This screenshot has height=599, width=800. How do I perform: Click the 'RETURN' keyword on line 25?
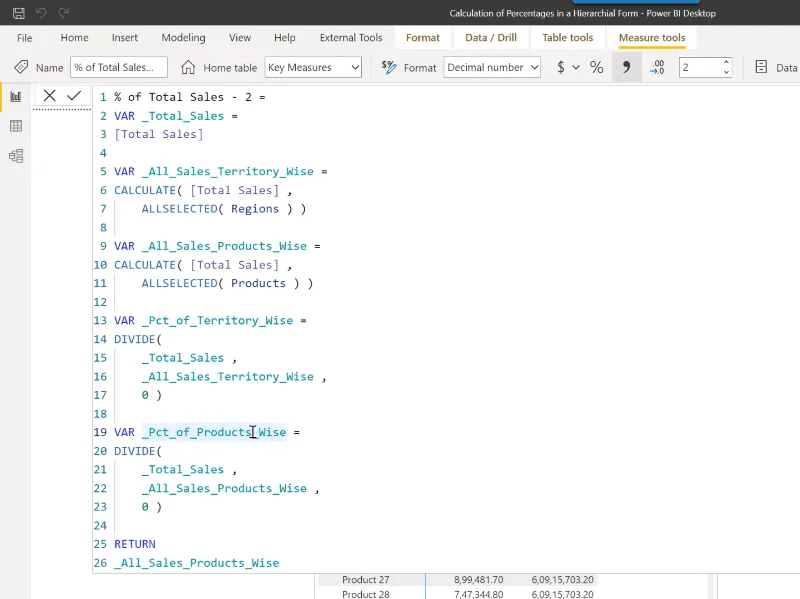pyautogui.click(x=135, y=544)
